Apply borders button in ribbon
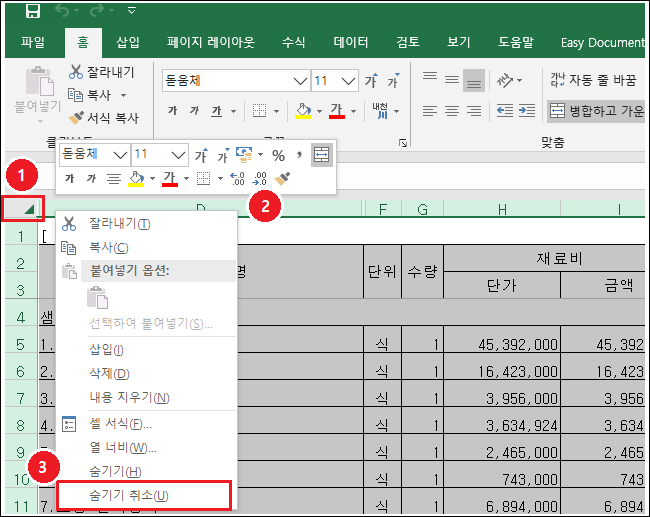The image size is (650, 517). coord(260,111)
